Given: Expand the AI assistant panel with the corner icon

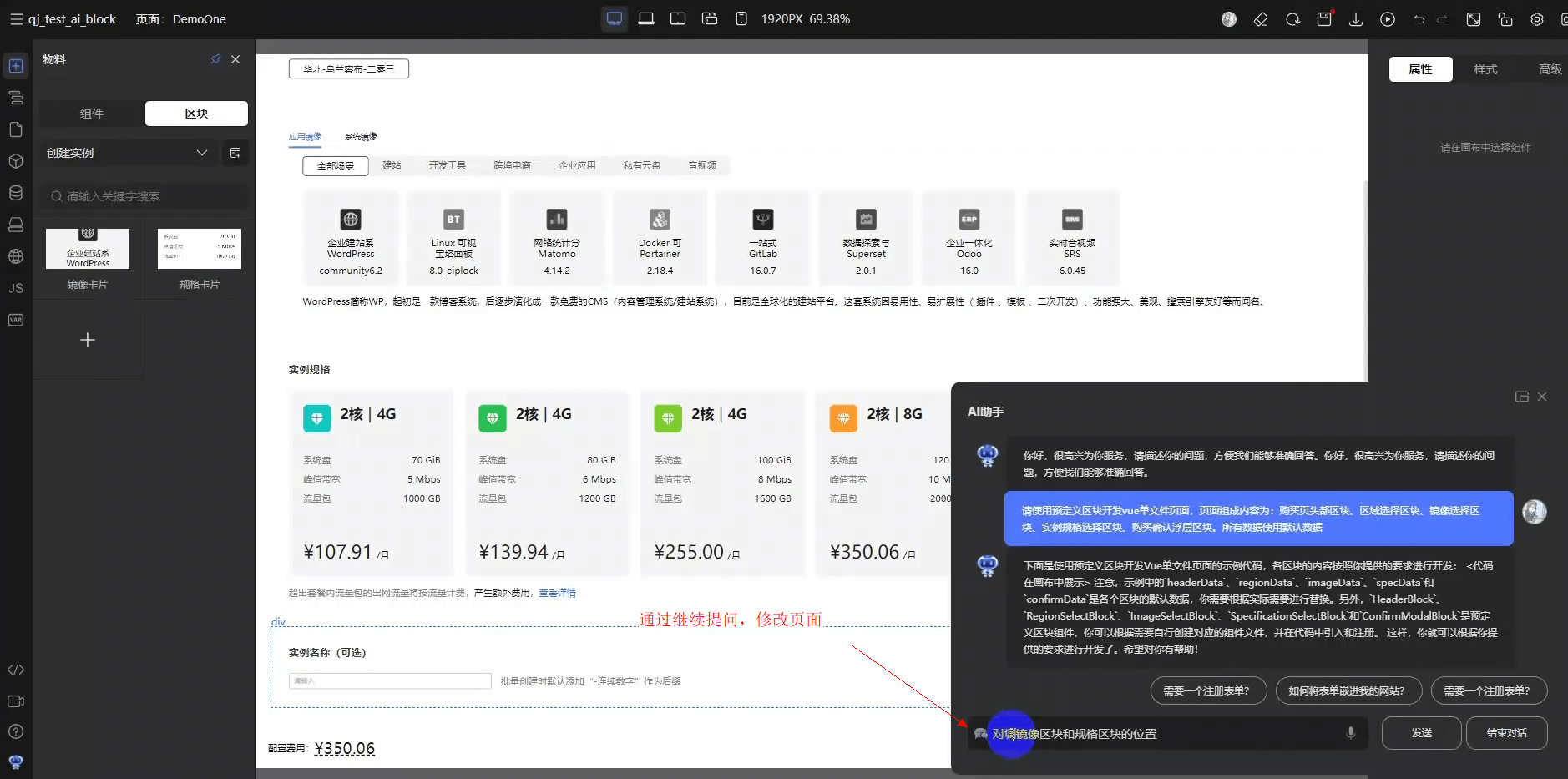Looking at the screenshot, I should click(x=1520, y=396).
